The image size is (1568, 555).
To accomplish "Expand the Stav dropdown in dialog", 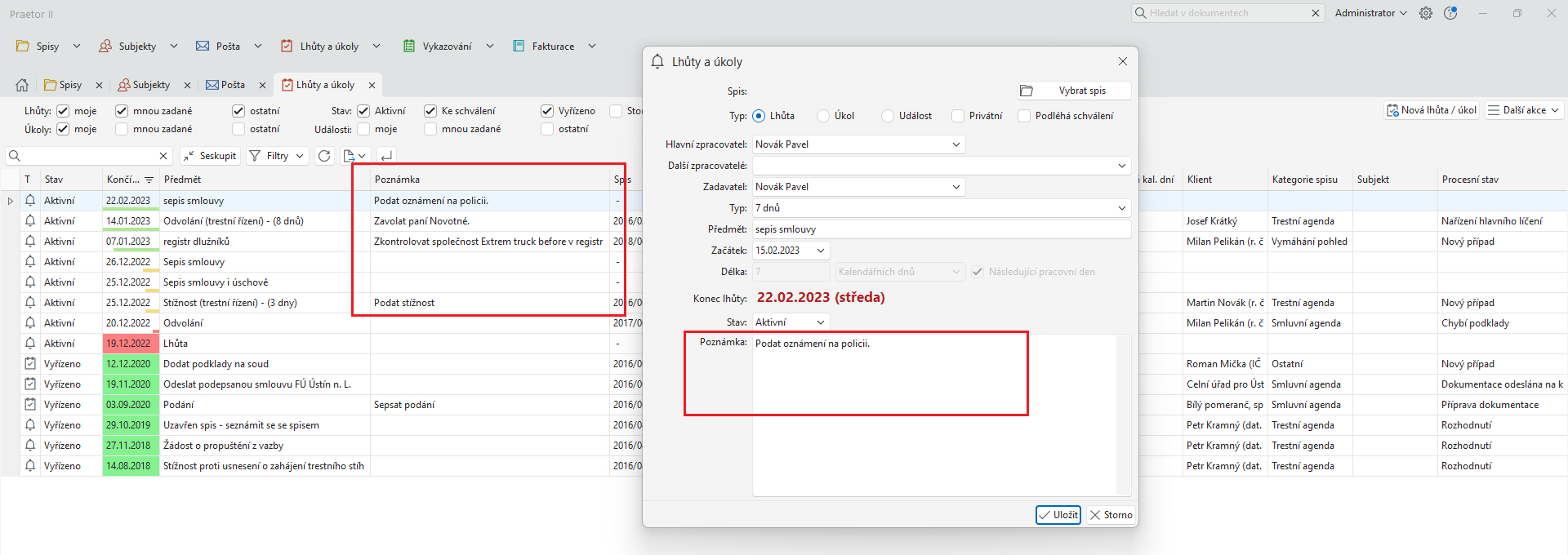I will [820, 322].
